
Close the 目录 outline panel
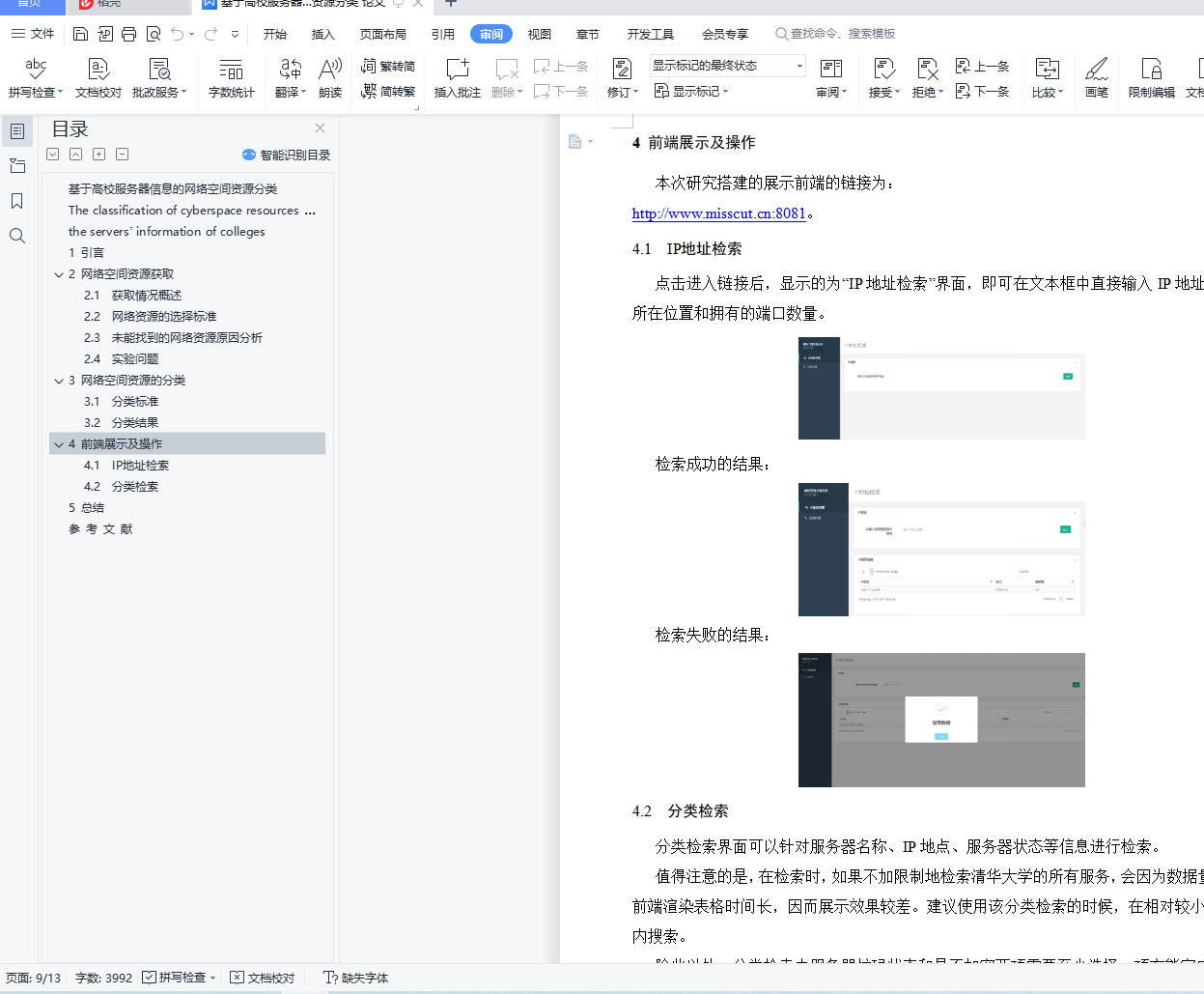320,128
